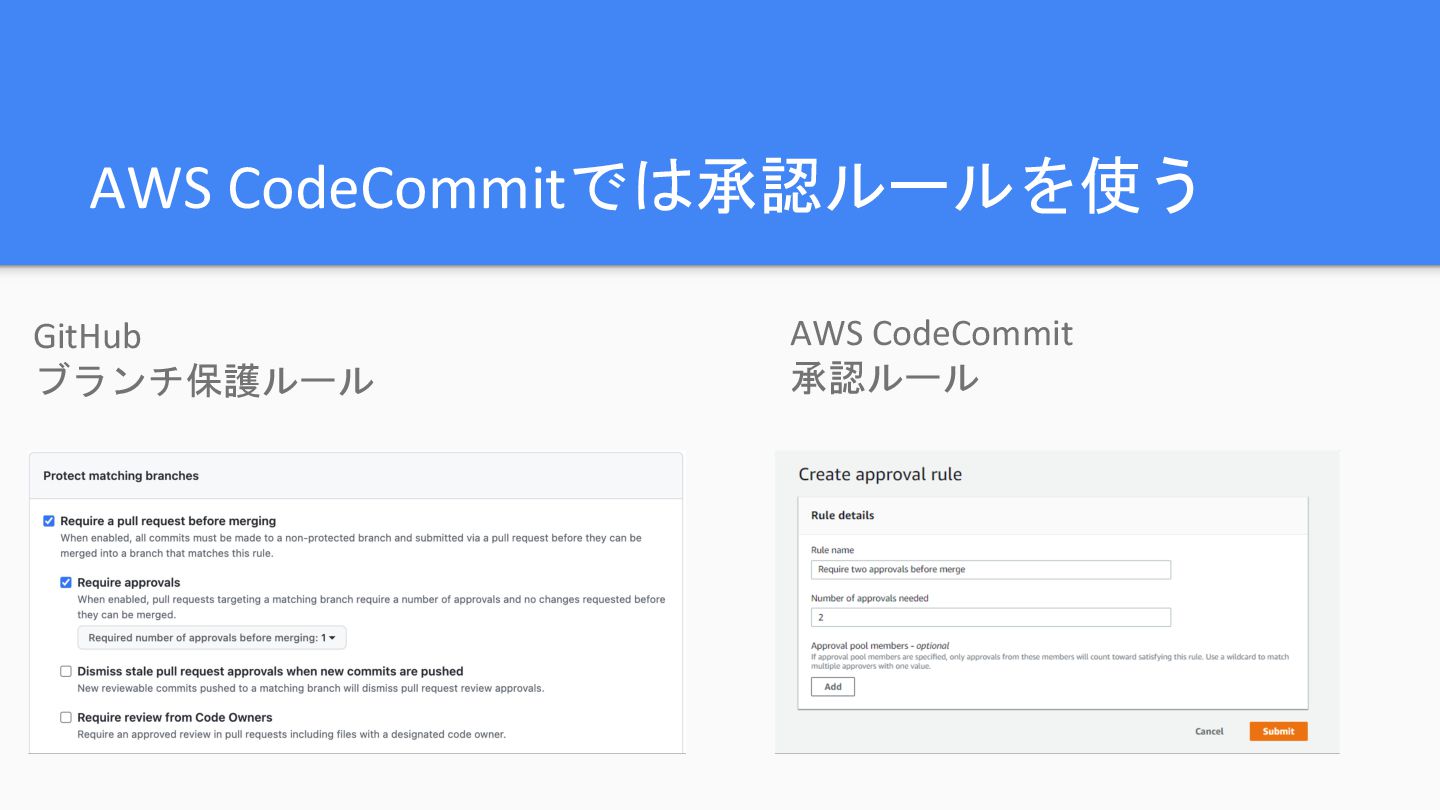The image size is (1440, 810).
Task: Select the 'AWS CodeCommit 承認ルール' heading text
Action: [x=931, y=355]
